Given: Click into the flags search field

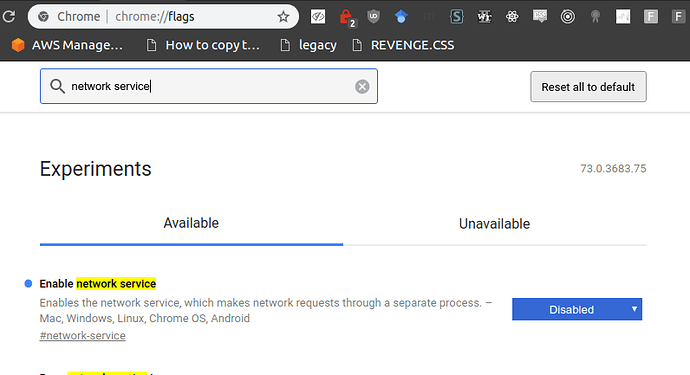Looking at the screenshot, I should click(209, 86).
